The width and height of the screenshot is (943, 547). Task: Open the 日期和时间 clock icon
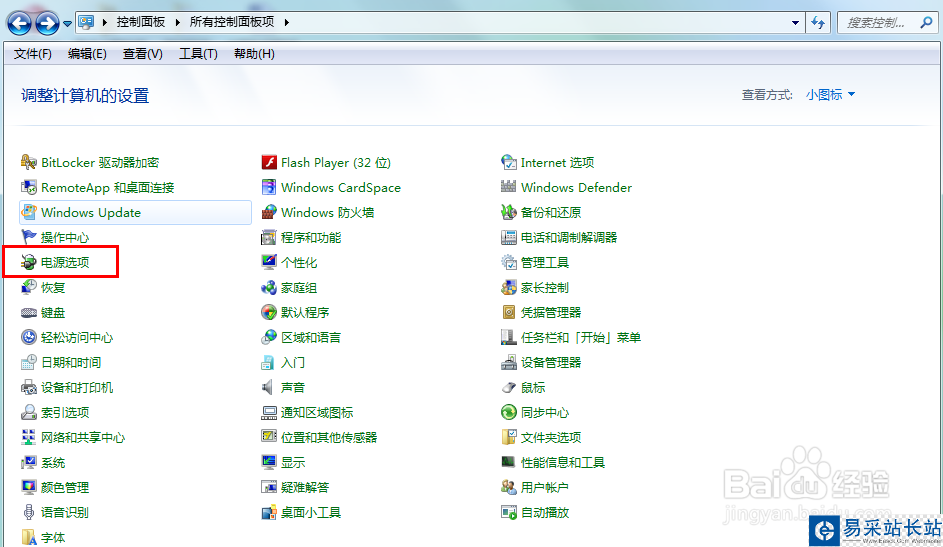pos(28,362)
